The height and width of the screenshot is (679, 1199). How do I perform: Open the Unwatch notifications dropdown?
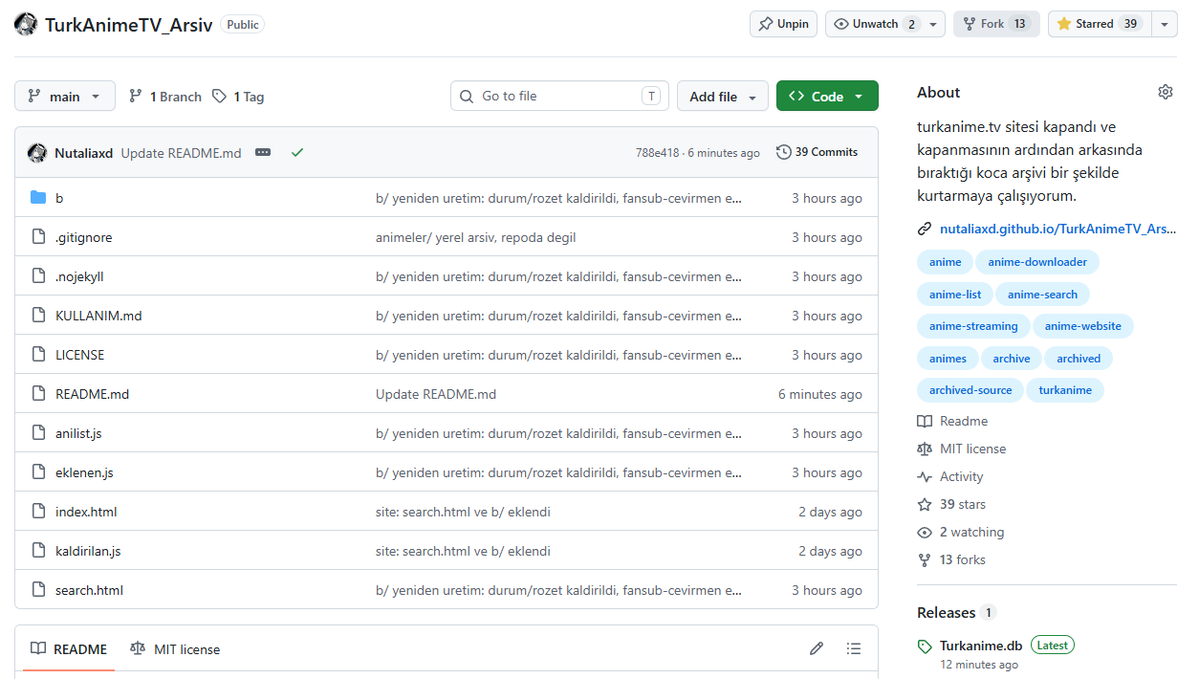pos(885,24)
